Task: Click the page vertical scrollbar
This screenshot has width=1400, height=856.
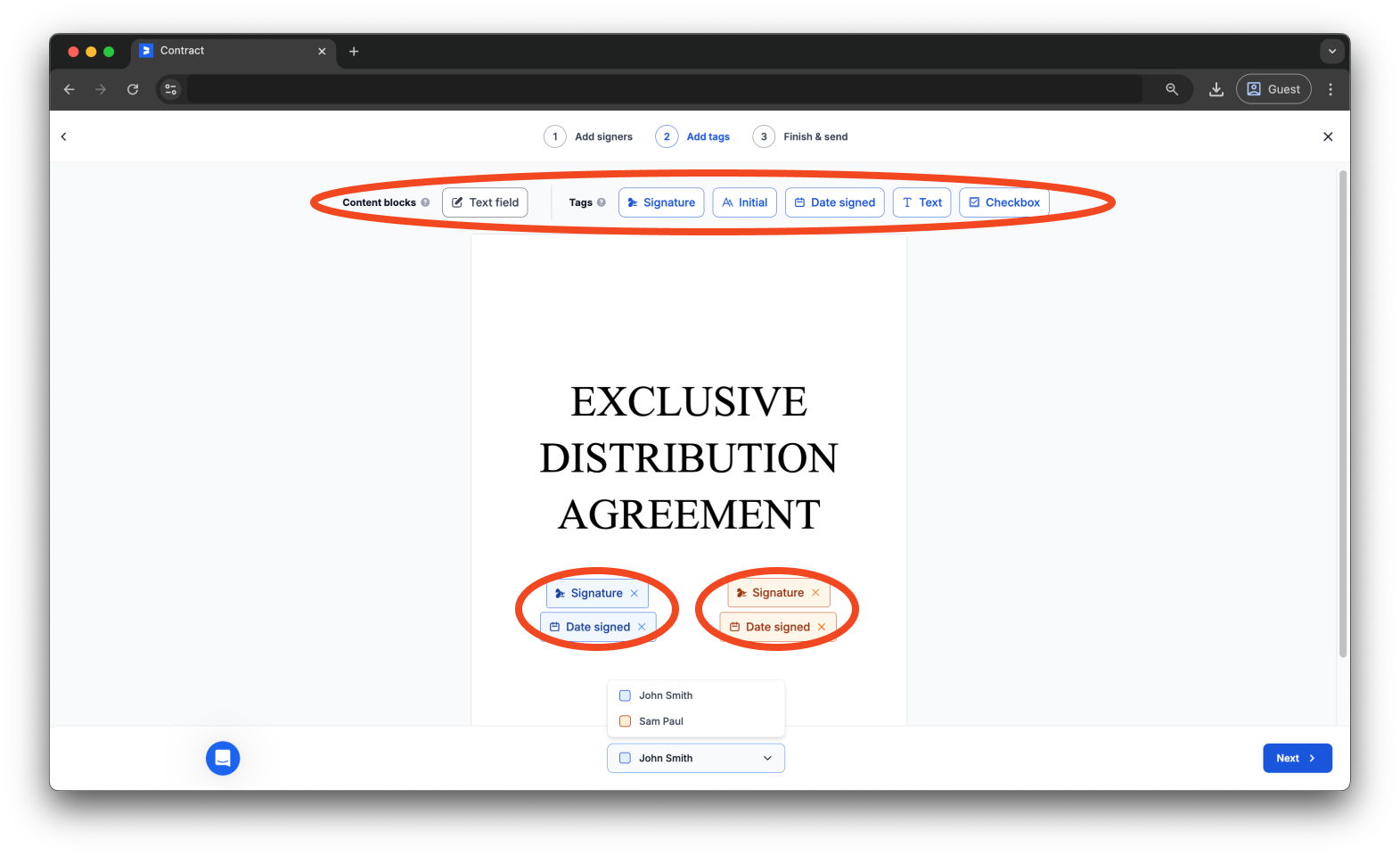Action: [x=1343, y=415]
